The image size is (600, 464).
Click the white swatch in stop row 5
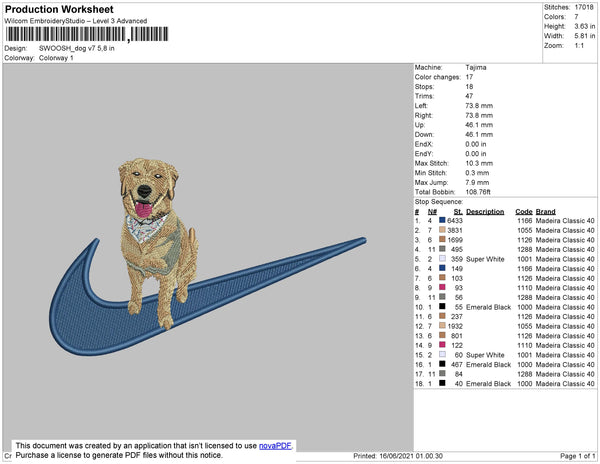click(x=442, y=259)
